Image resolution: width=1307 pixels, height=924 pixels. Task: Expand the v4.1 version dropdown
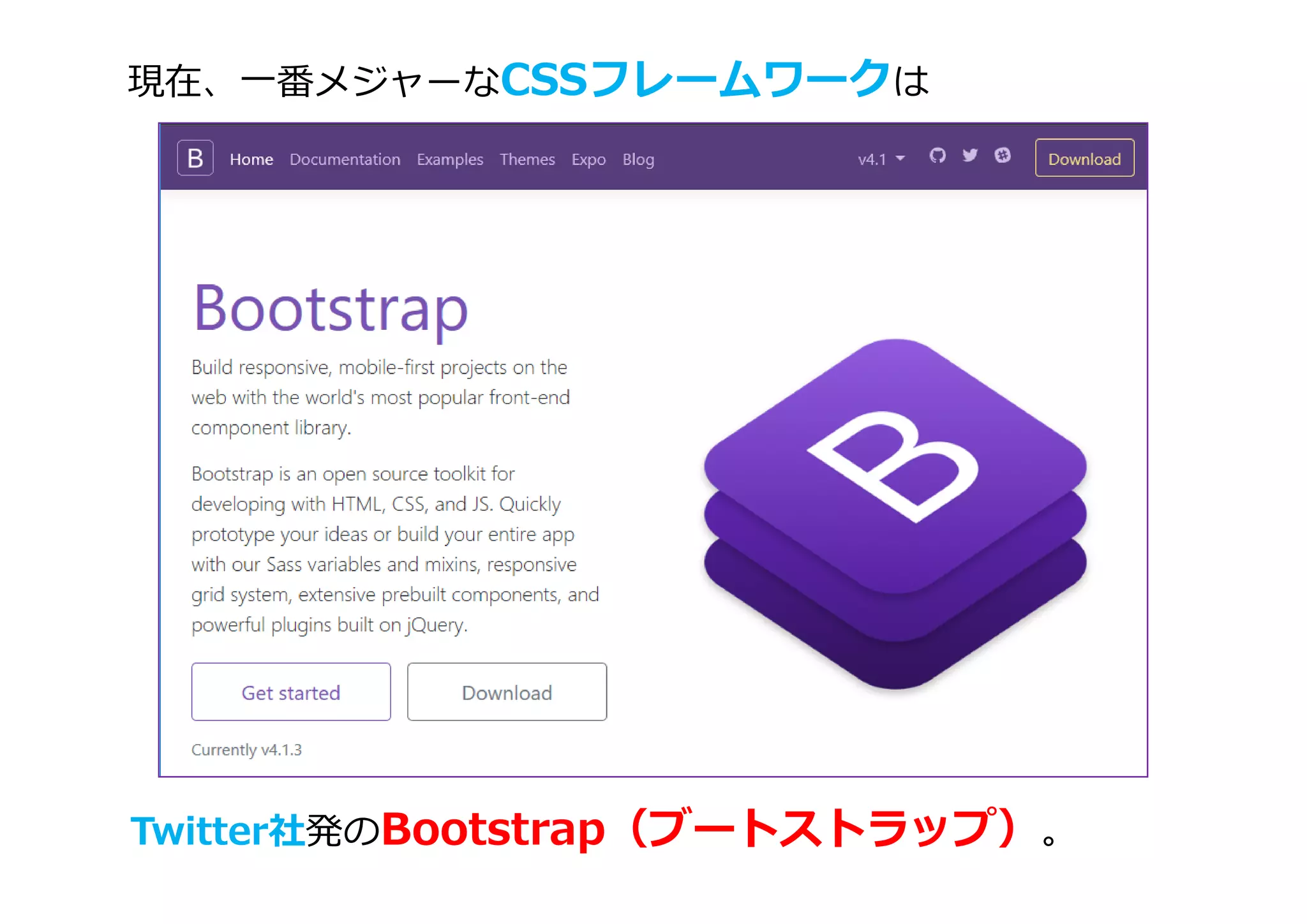881,159
